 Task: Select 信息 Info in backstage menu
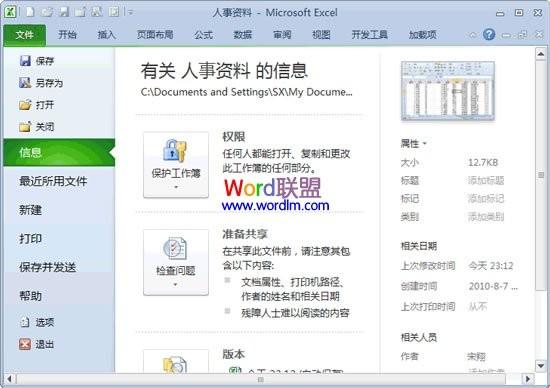click(x=59, y=152)
